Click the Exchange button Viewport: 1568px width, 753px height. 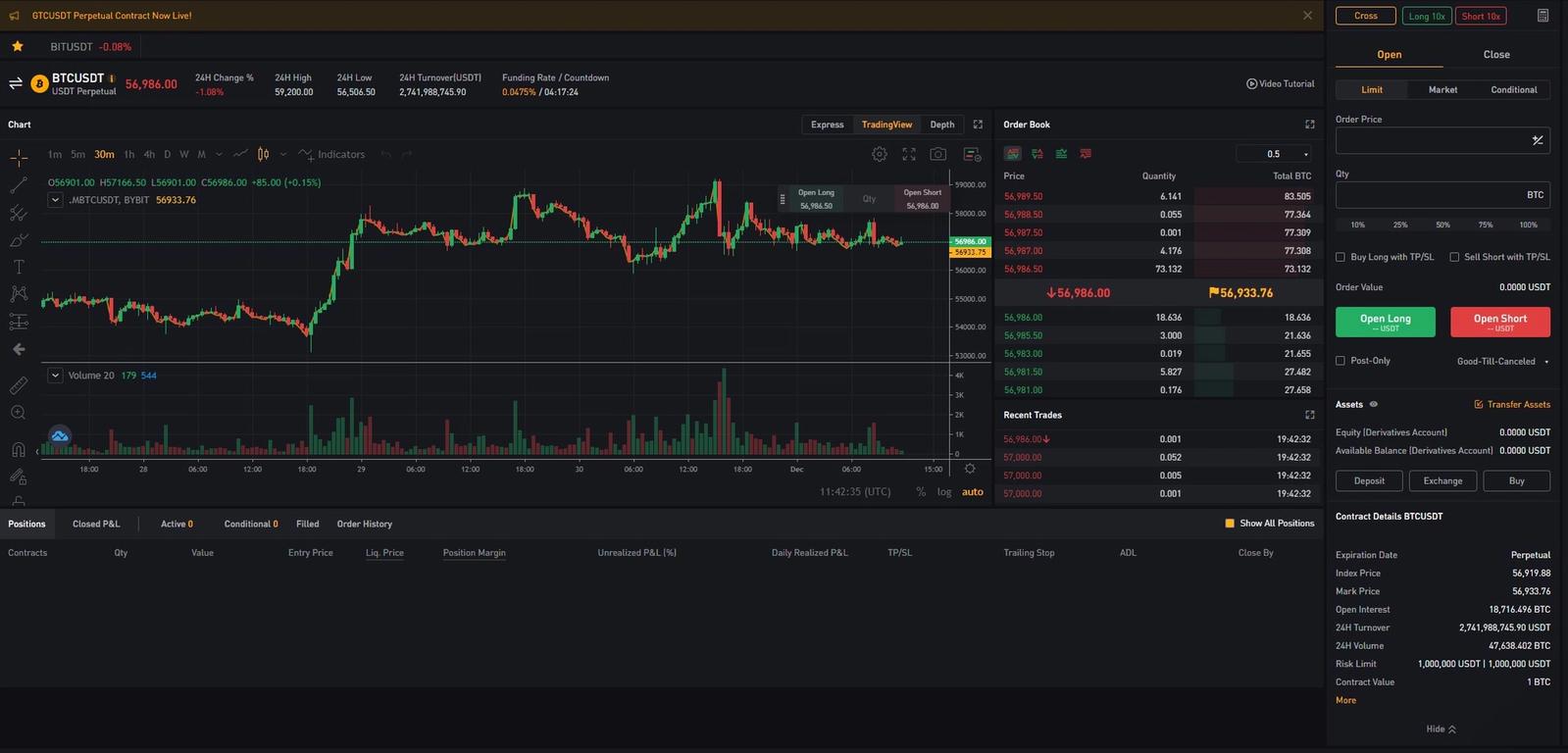coord(1442,480)
